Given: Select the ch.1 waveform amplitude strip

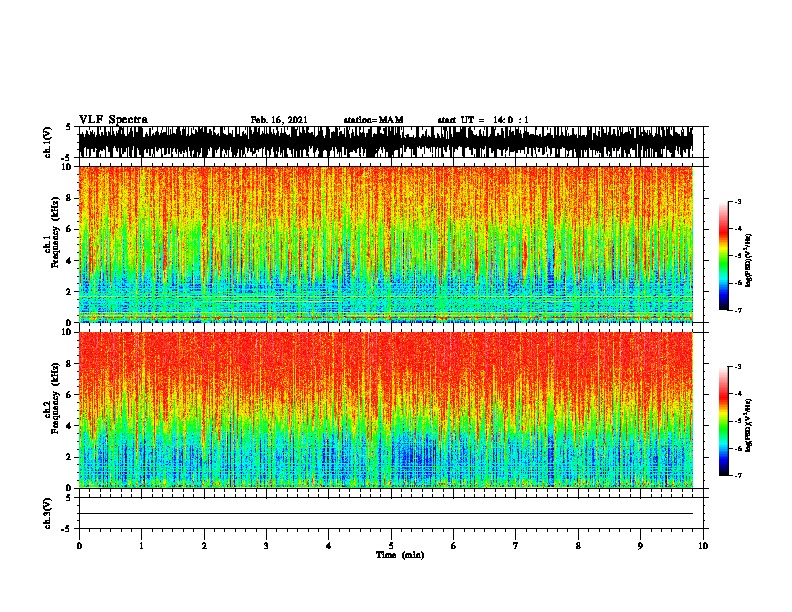Looking at the screenshot, I should pyautogui.click(x=386, y=142).
